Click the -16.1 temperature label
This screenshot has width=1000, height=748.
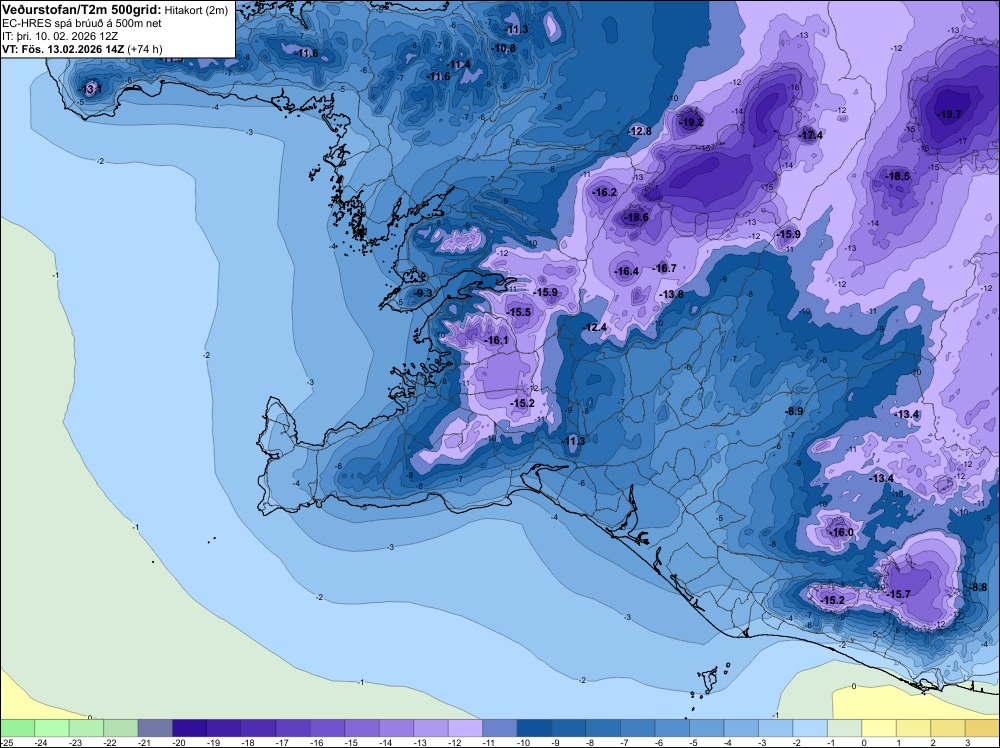point(497,341)
